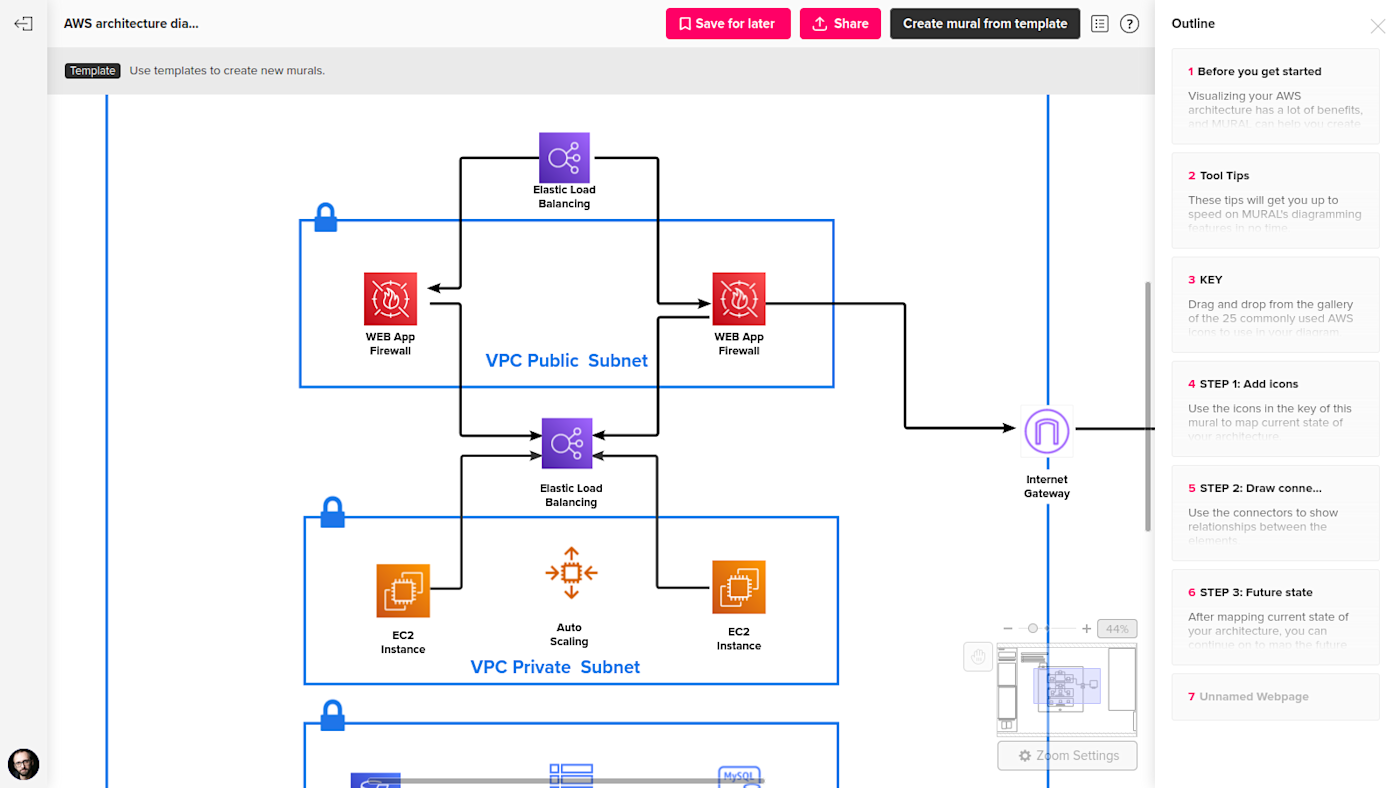Viewport: 1400px width, 788px height.
Task: Click the Internet Gateway label
Action: click(x=1047, y=486)
